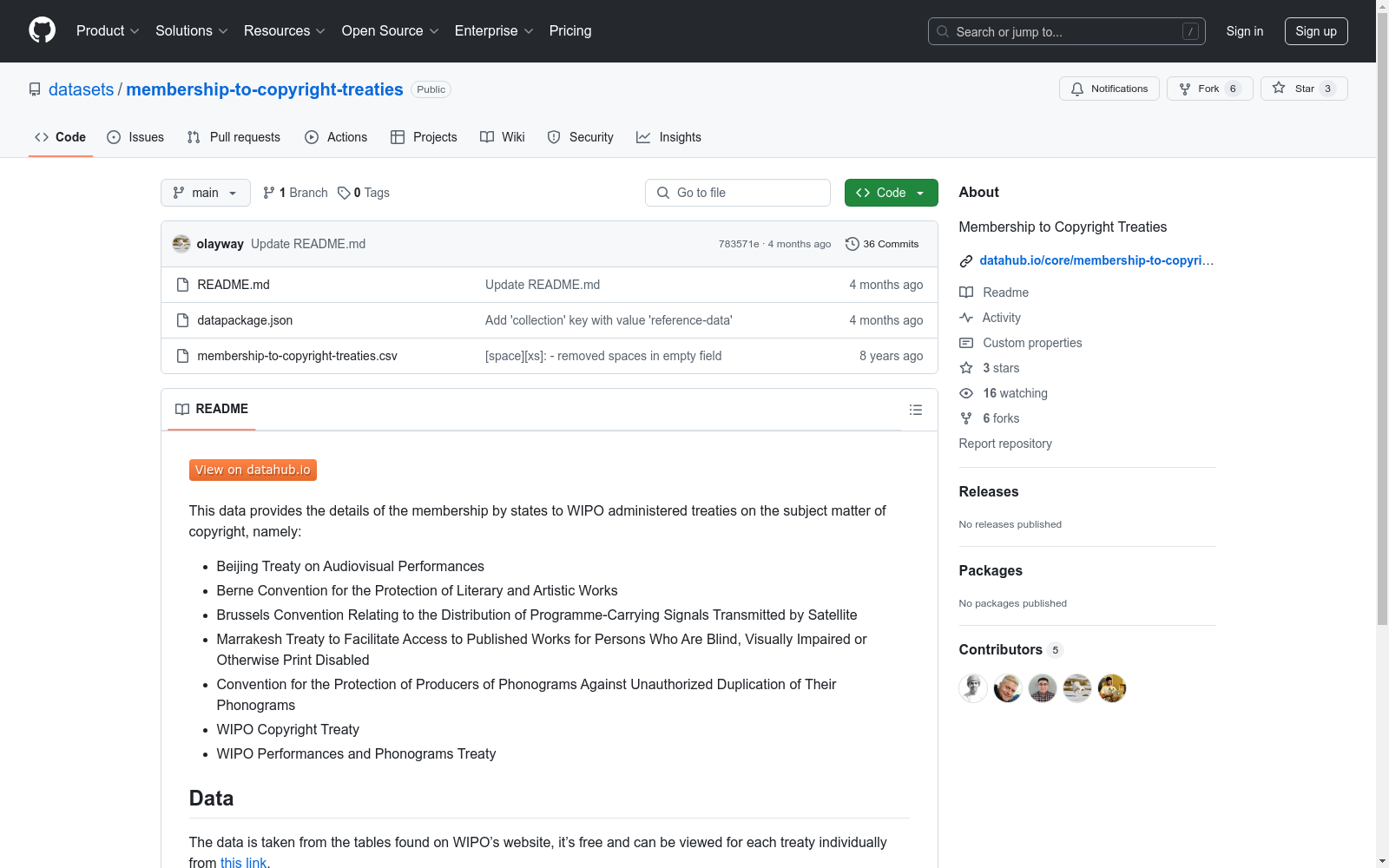Click View on datahub.io badge
The width and height of the screenshot is (1389, 868).
(x=253, y=470)
